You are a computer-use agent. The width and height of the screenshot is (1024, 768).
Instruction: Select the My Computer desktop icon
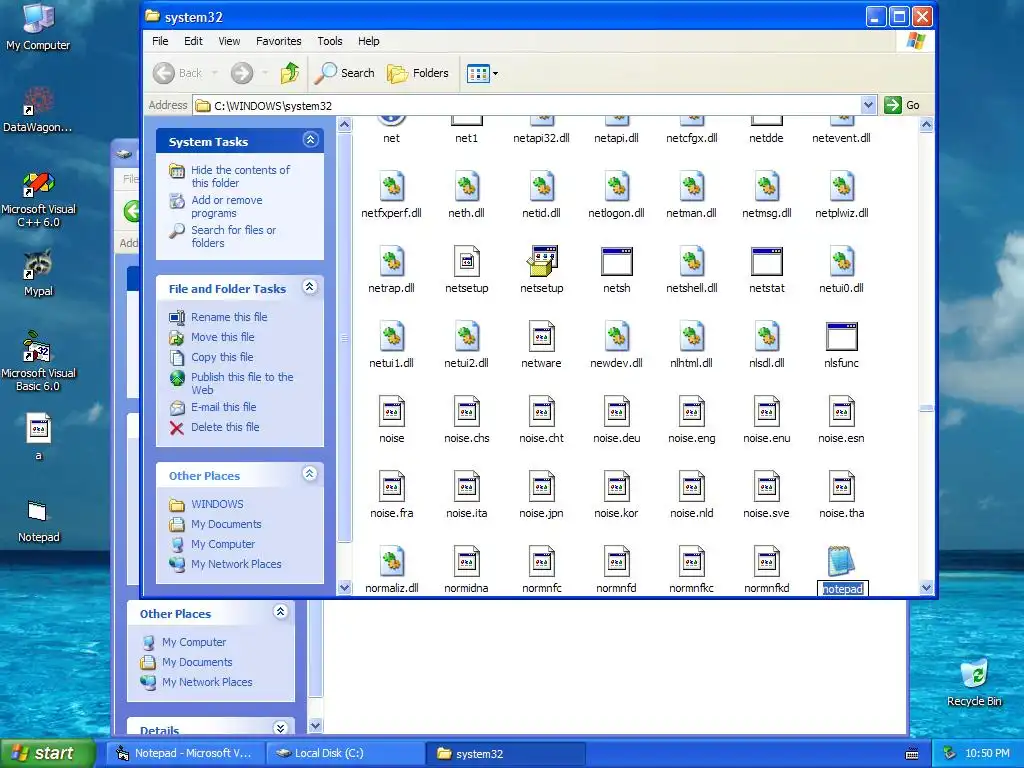(38, 27)
